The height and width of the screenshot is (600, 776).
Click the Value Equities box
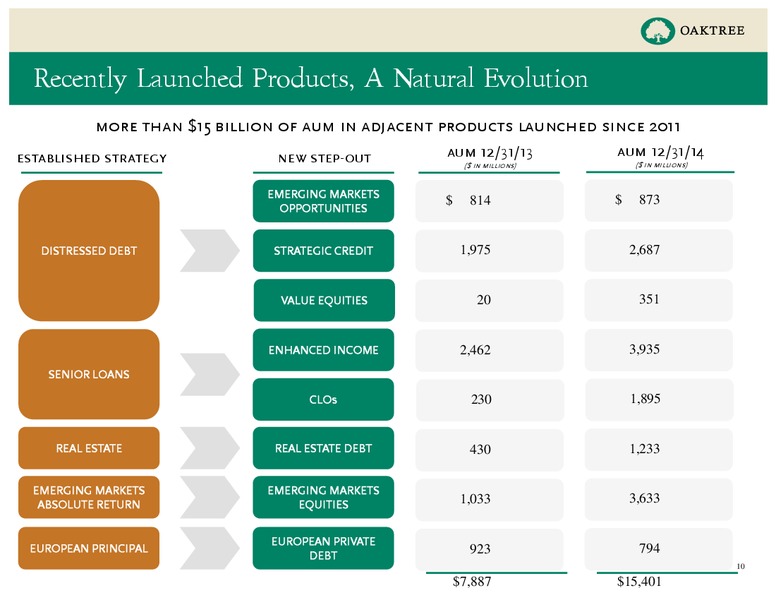click(324, 300)
